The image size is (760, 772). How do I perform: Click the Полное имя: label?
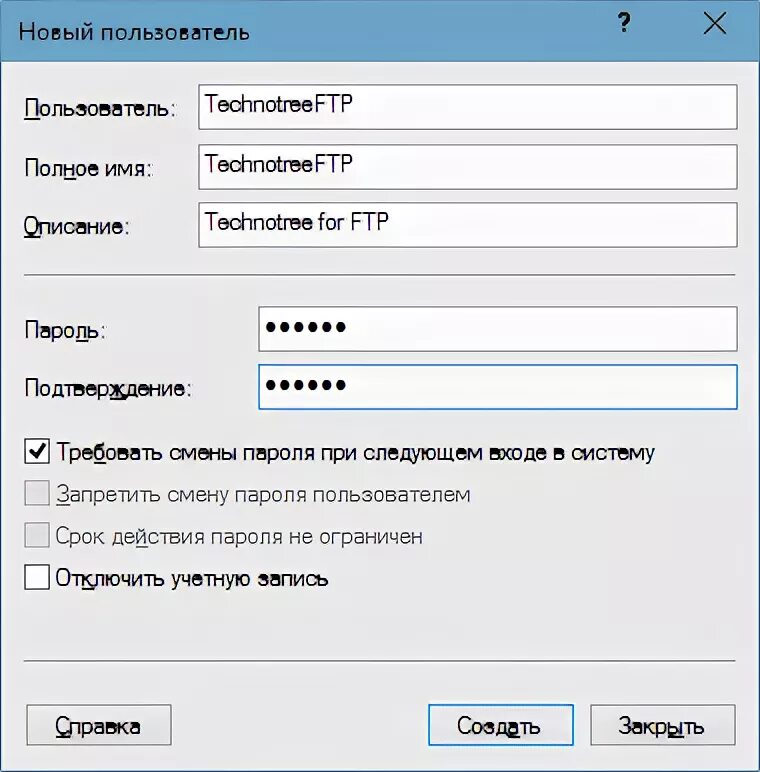coord(89,168)
